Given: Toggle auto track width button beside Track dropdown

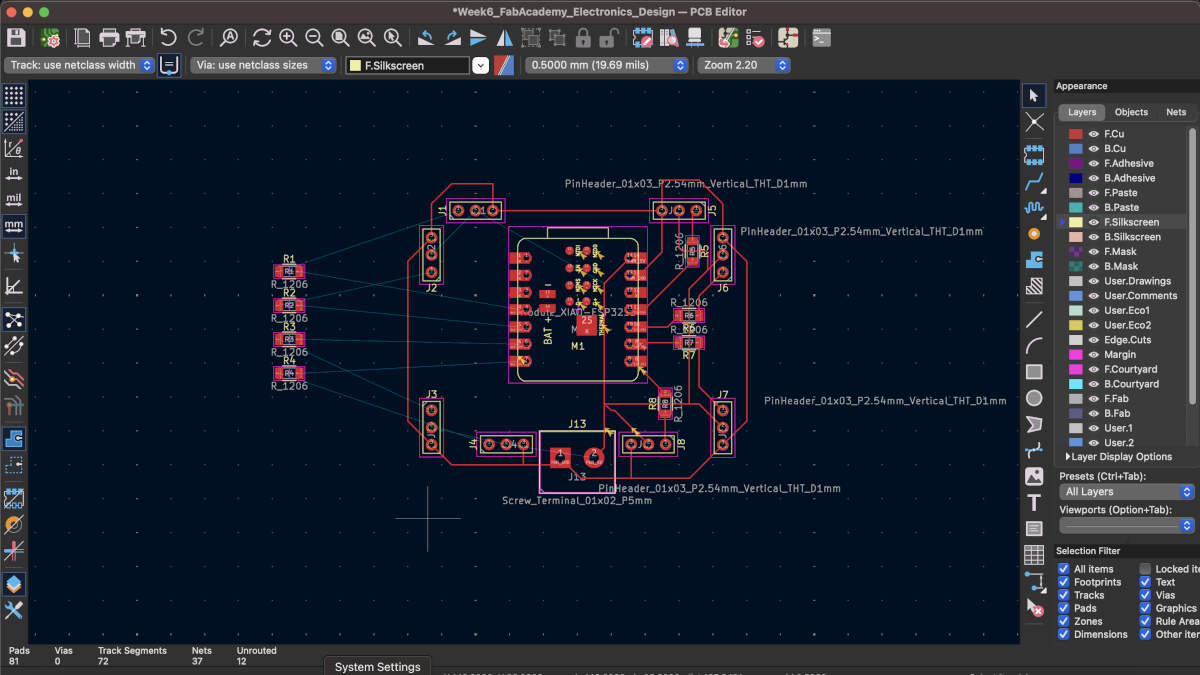Looking at the screenshot, I should (170, 65).
